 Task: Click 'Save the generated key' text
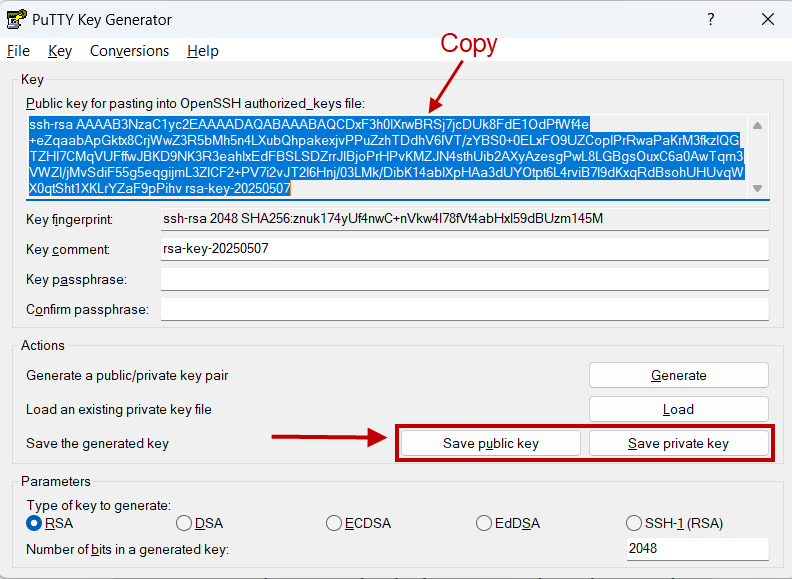97,444
